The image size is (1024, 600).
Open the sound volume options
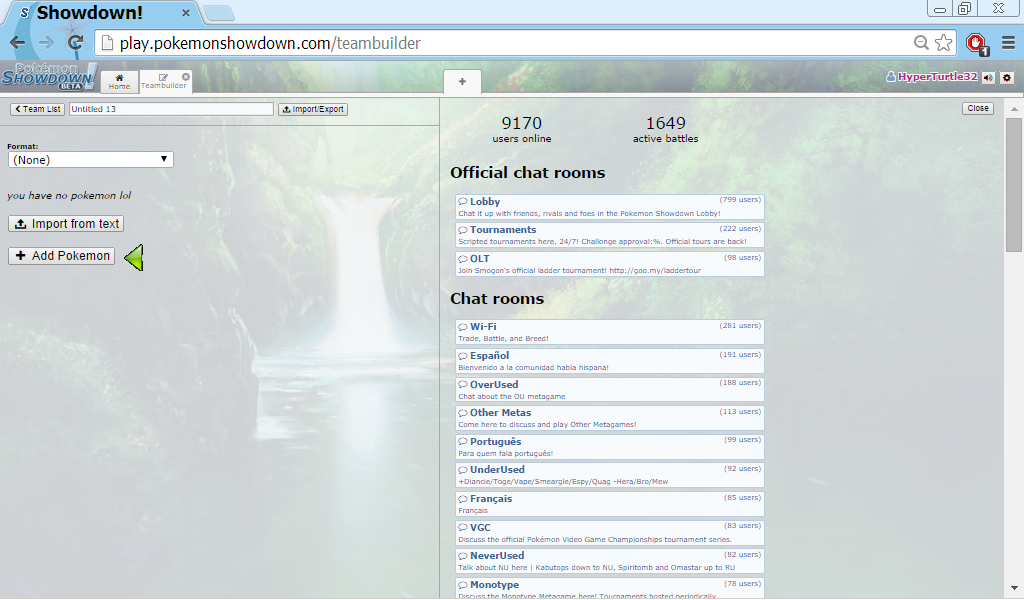tap(989, 78)
